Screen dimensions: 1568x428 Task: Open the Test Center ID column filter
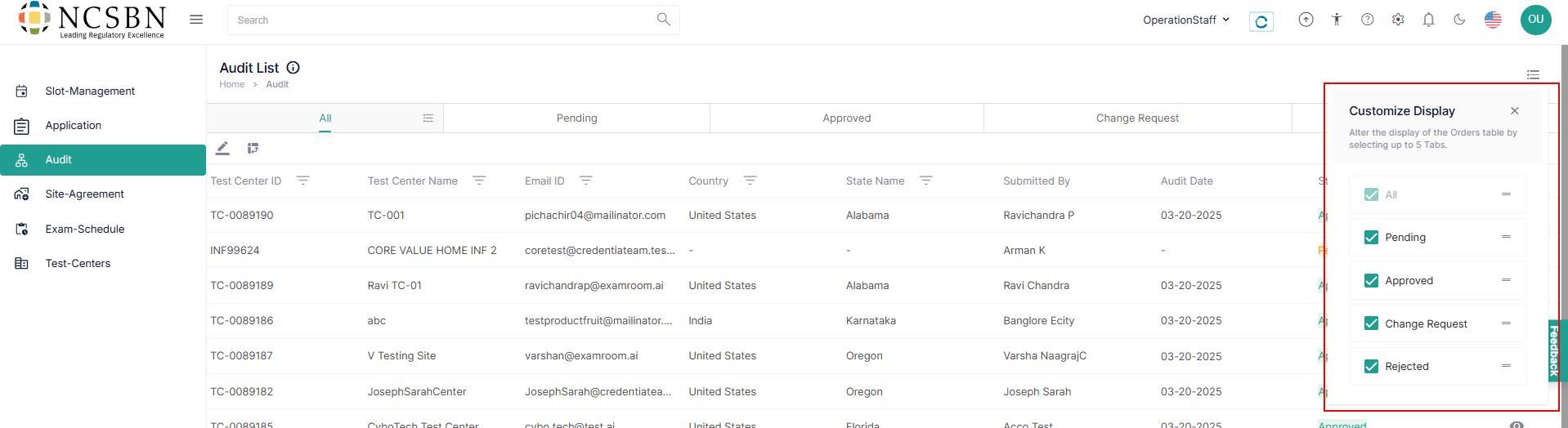302,181
